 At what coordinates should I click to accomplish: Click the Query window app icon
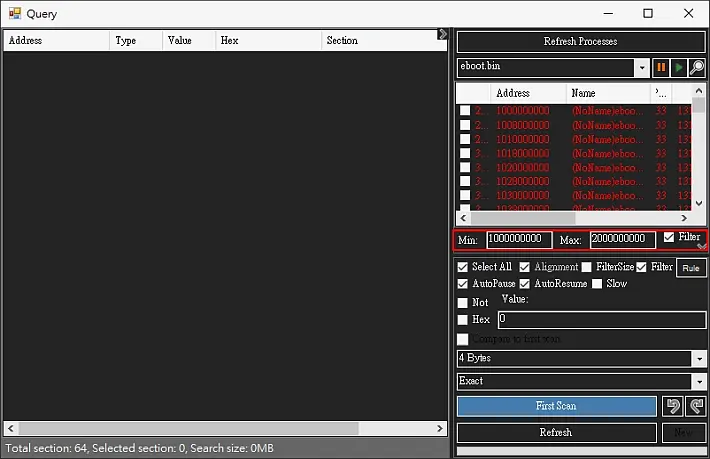point(14,13)
